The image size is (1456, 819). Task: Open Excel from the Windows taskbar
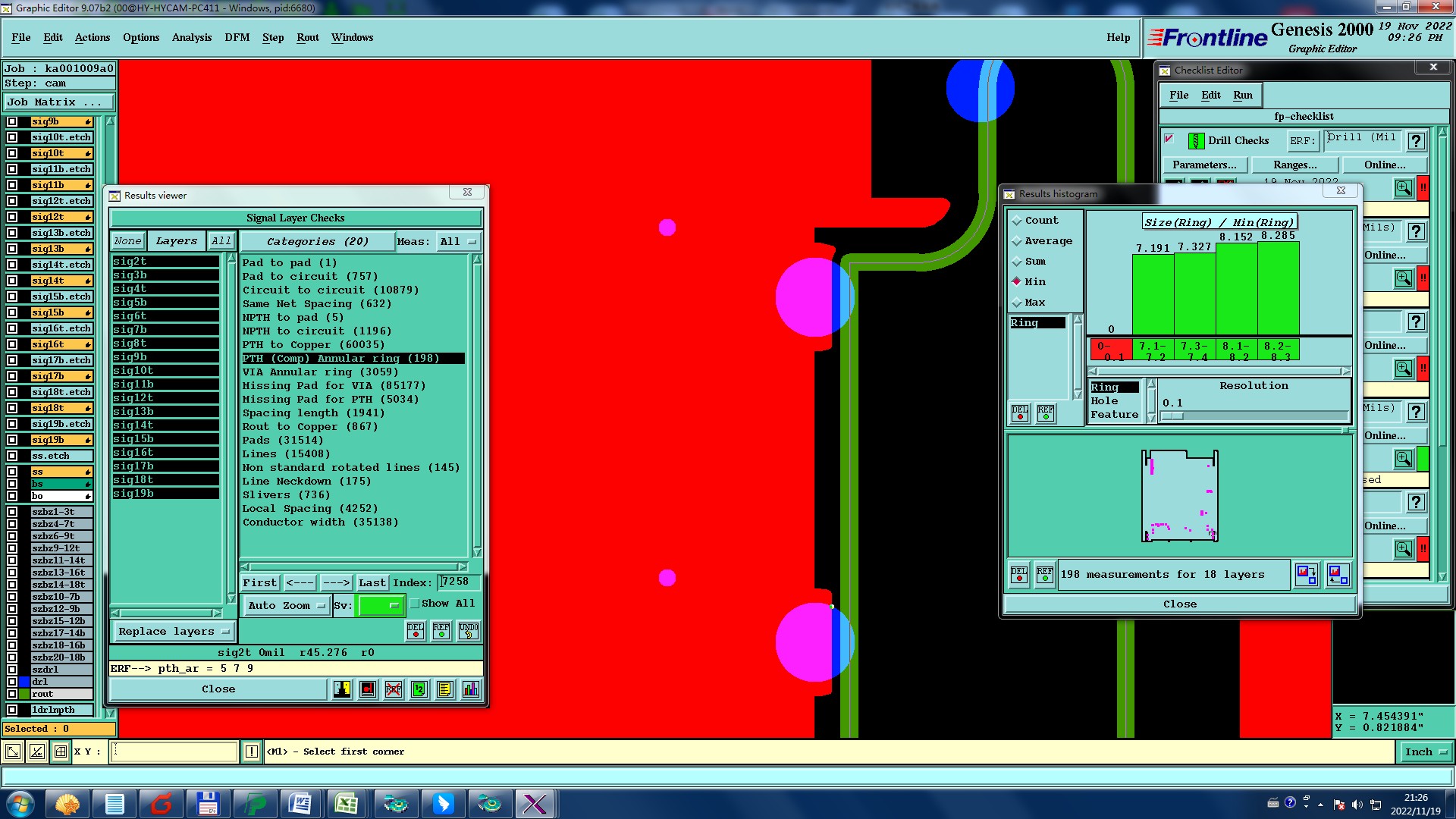pos(347,804)
